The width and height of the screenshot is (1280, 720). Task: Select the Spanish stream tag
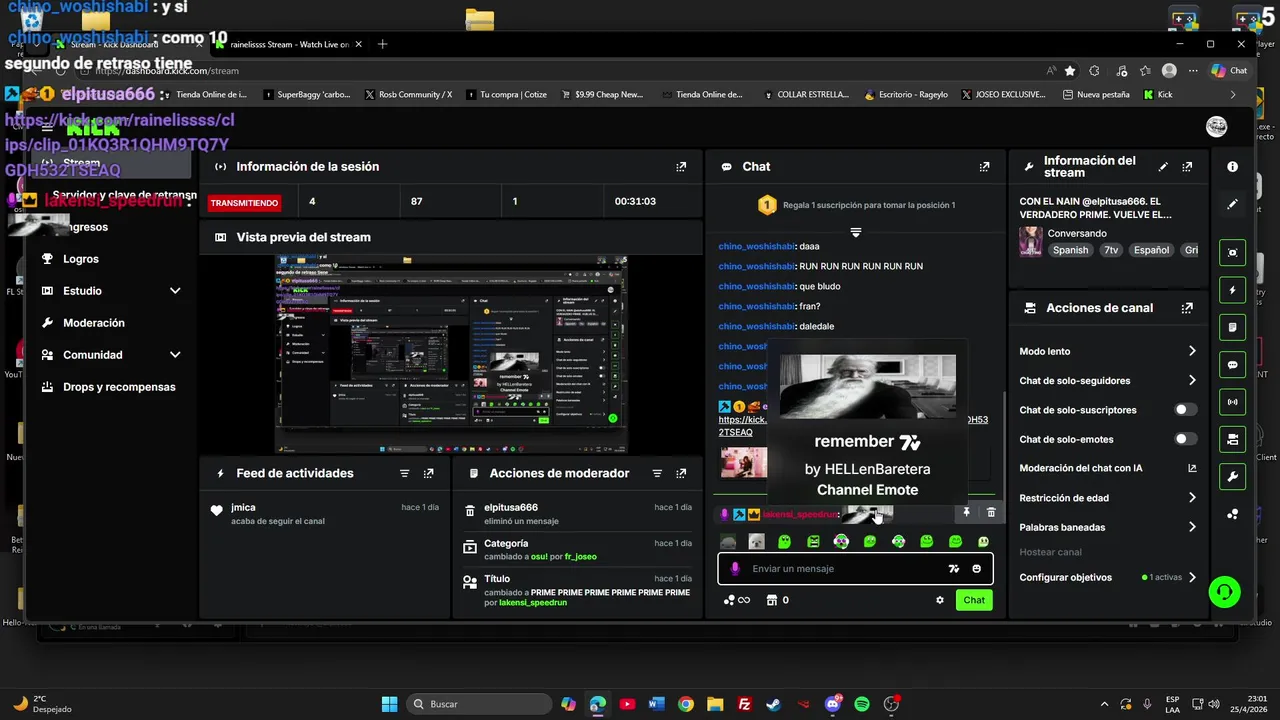(1070, 250)
